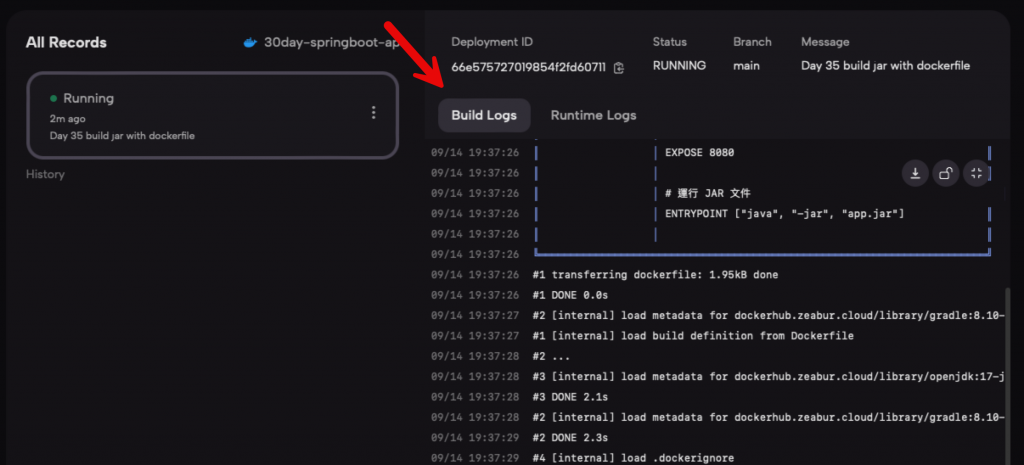This screenshot has width=1024, height=465.
Task: Download the build logs
Action: click(x=915, y=173)
